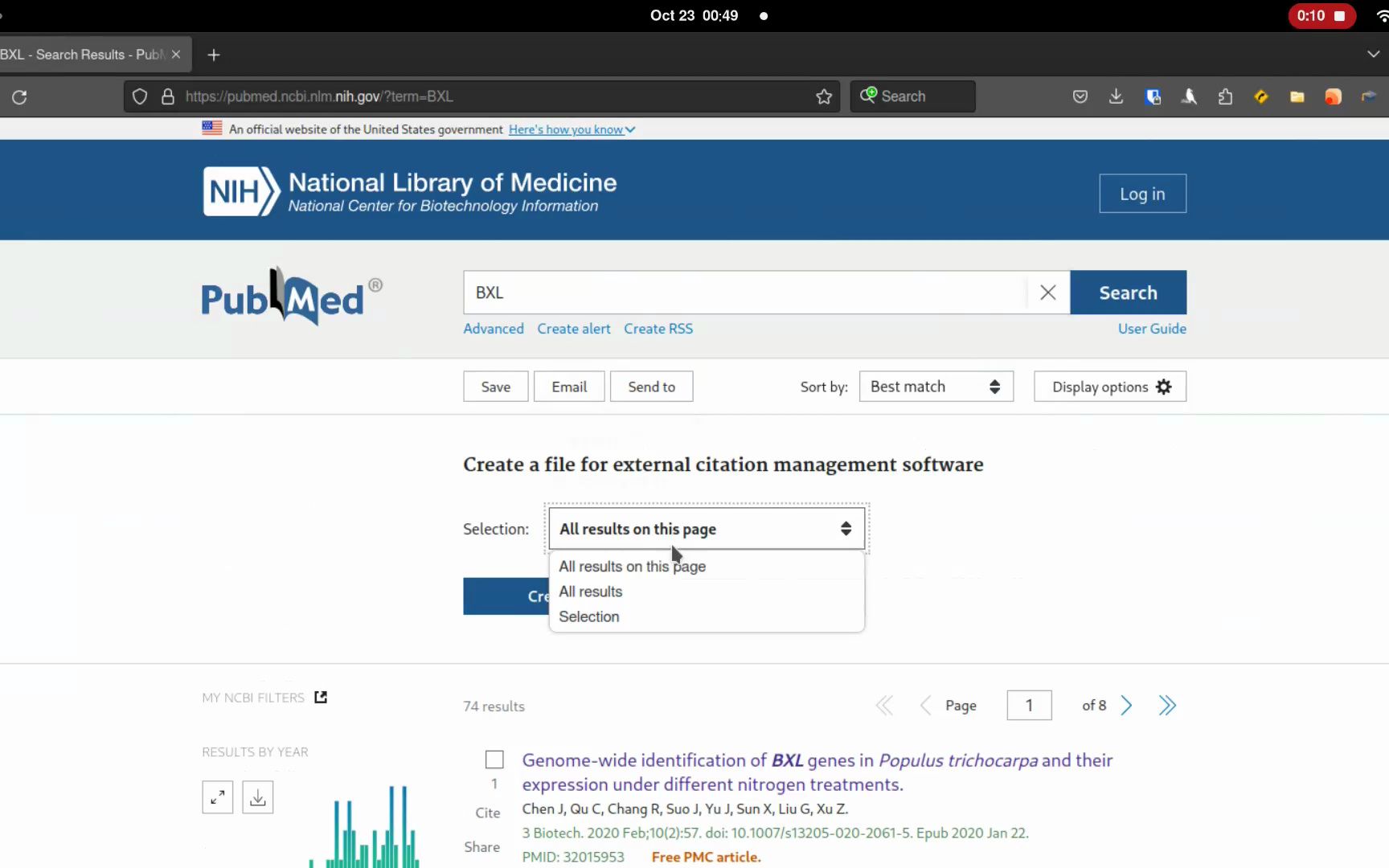This screenshot has width=1389, height=868.
Task: Open the extensions puzzle icon
Action: [1225, 96]
